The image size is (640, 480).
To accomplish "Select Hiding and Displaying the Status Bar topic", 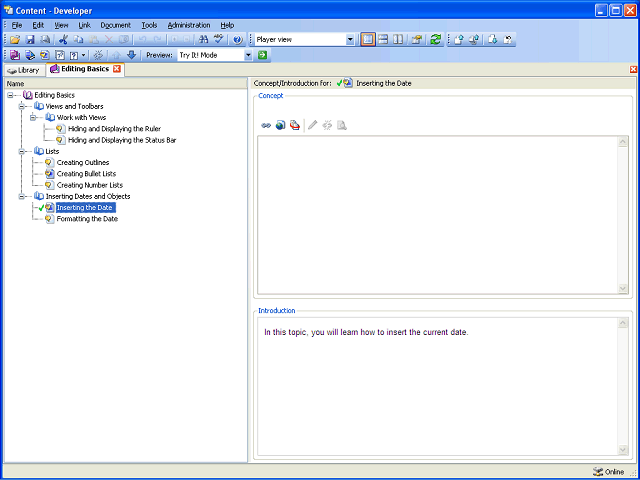I will [x=122, y=140].
